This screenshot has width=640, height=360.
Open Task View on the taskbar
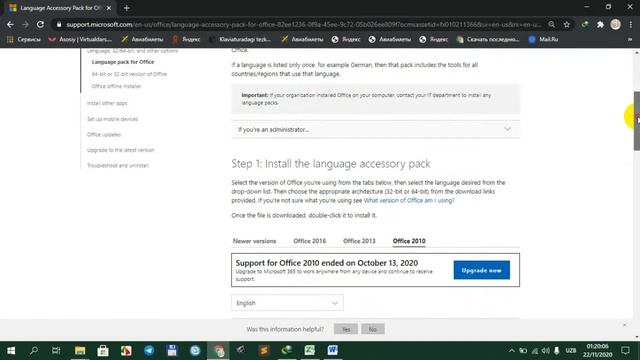56,350
